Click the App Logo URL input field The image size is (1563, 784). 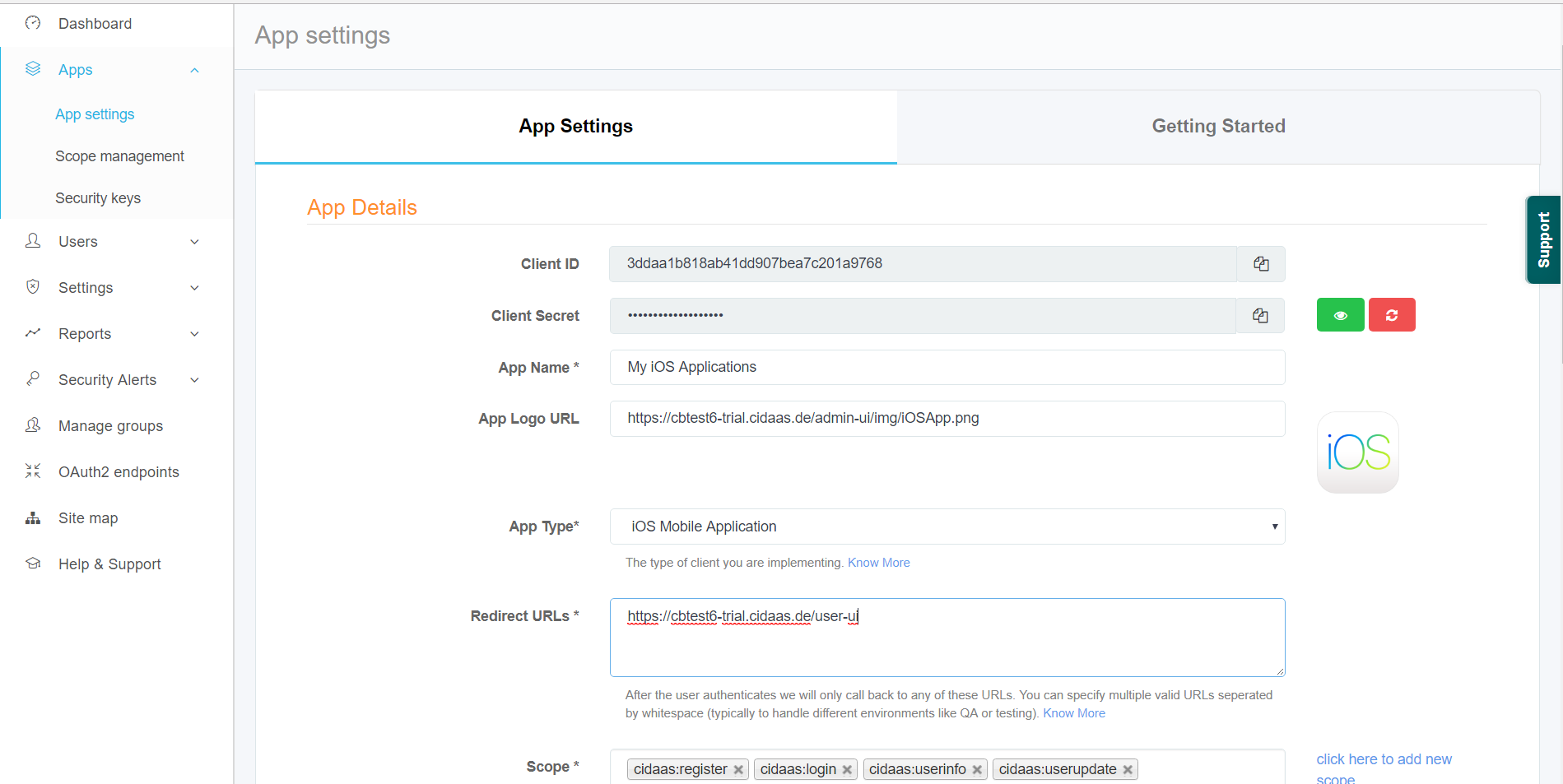pyautogui.click(x=947, y=419)
